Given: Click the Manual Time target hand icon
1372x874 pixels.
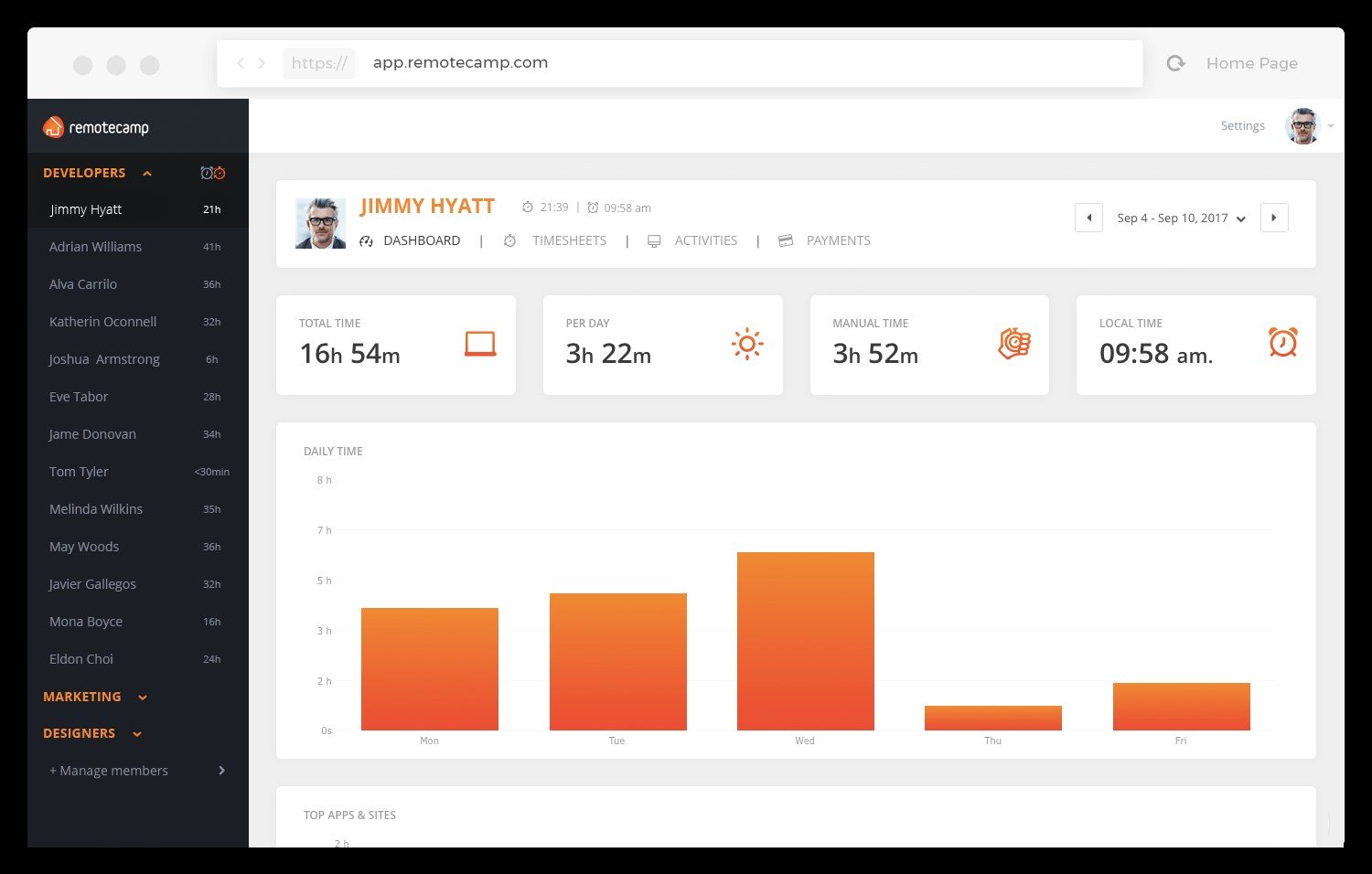Looking at the screenshot, I should coord(1014,344).
